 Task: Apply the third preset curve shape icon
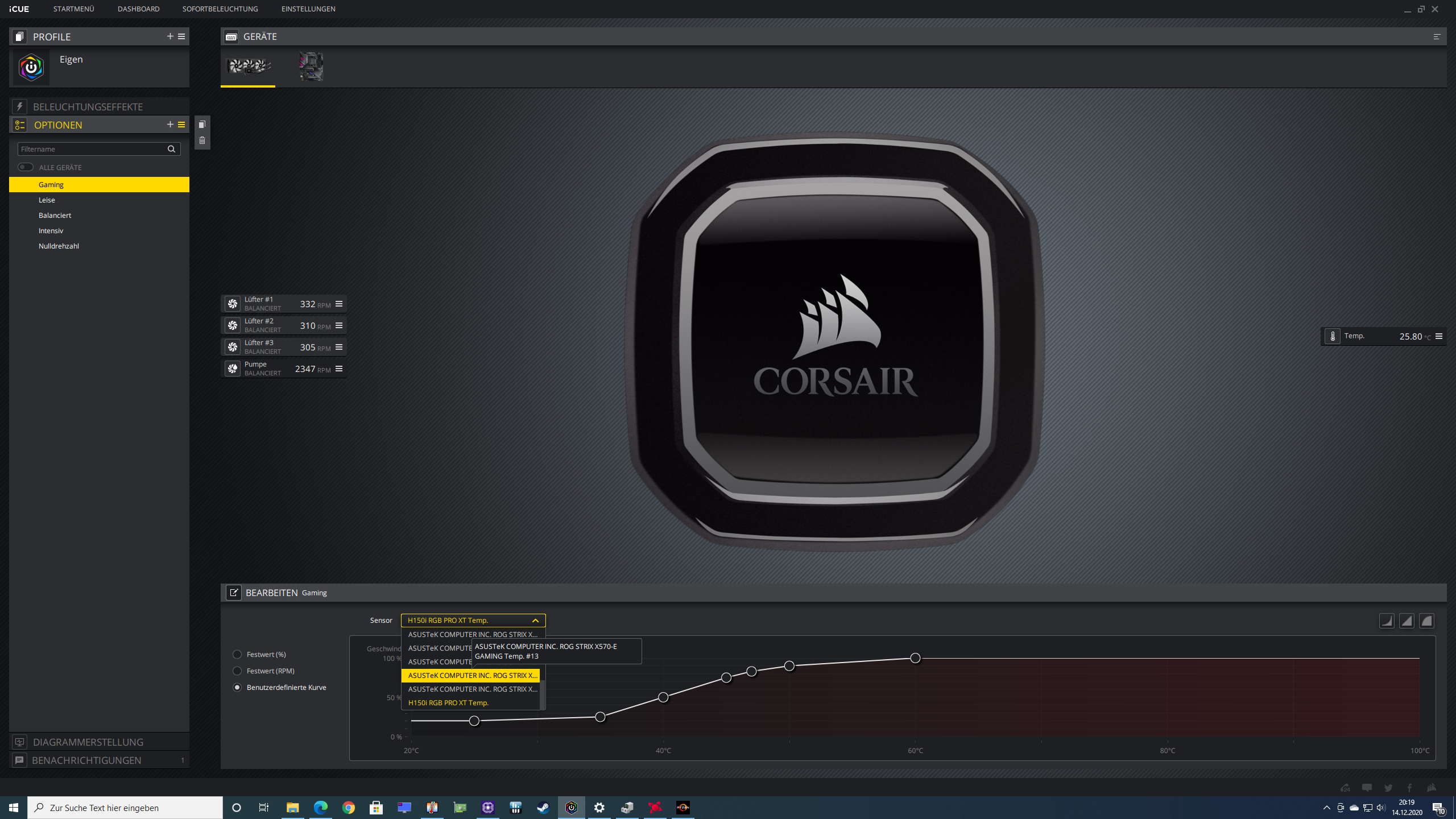tap(1426, 621)
